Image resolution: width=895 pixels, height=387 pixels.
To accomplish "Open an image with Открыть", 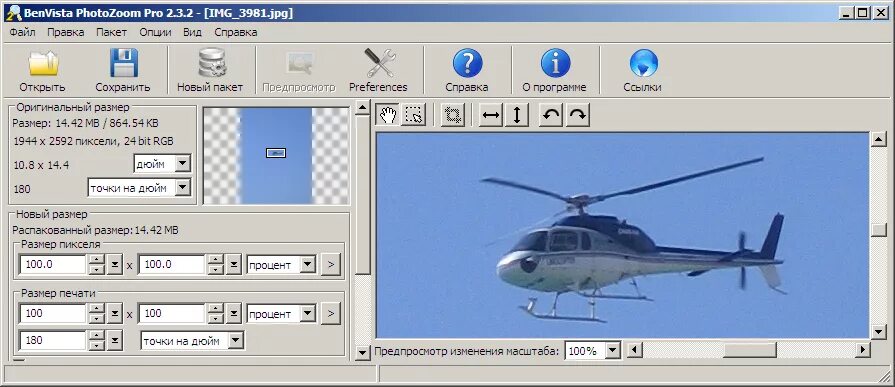I will pyautogui.click(x=42, y=71).
